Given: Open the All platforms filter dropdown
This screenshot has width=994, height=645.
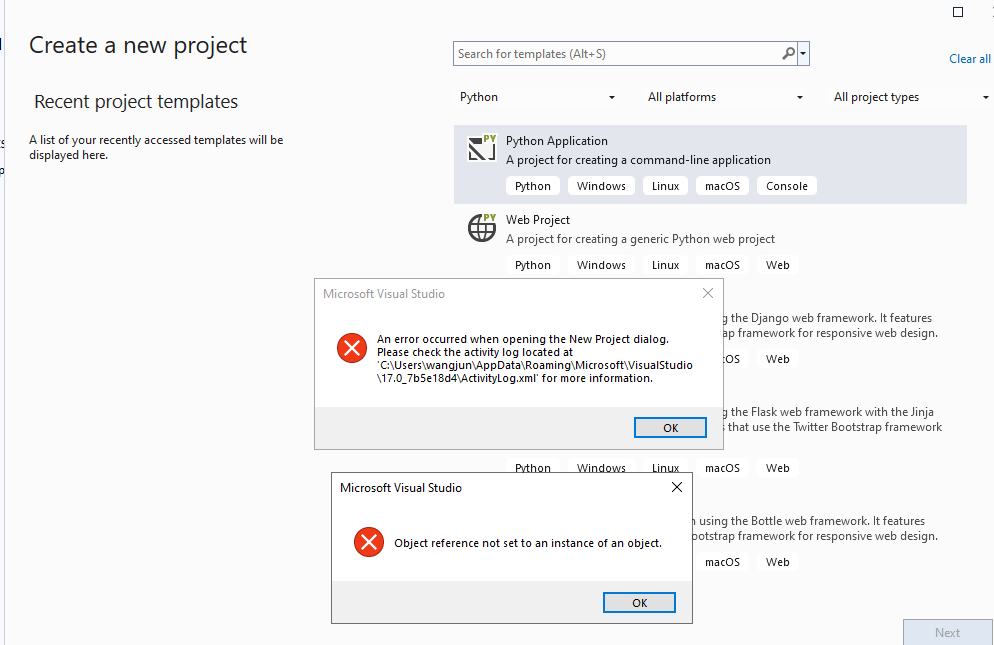Looking at the screenshot, I should 725,97.
